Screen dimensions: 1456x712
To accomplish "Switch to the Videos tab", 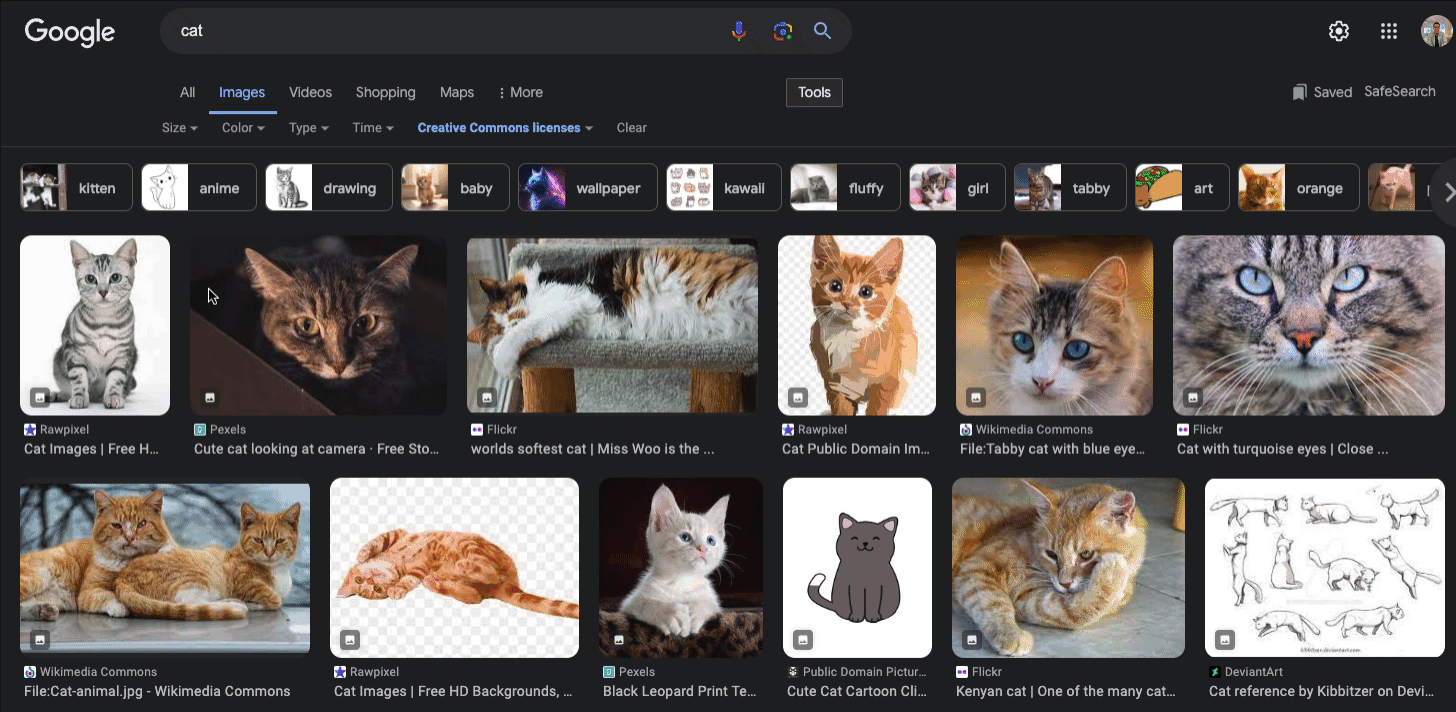I will point(310,92).
